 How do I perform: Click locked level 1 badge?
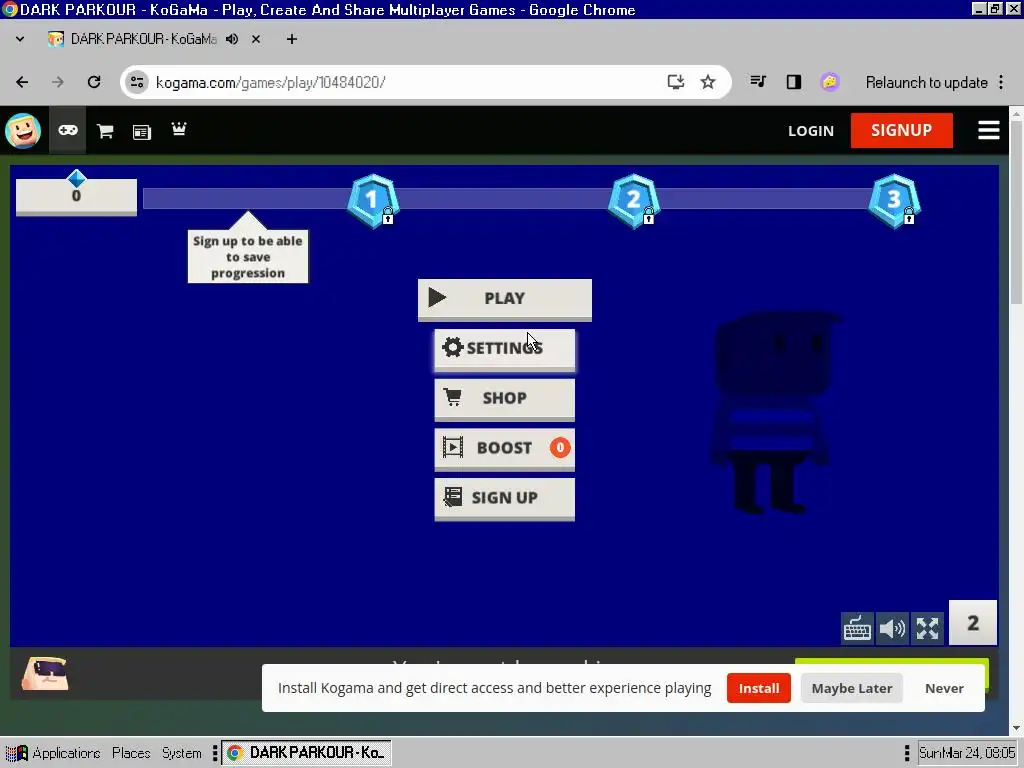[x=373, y=200]
